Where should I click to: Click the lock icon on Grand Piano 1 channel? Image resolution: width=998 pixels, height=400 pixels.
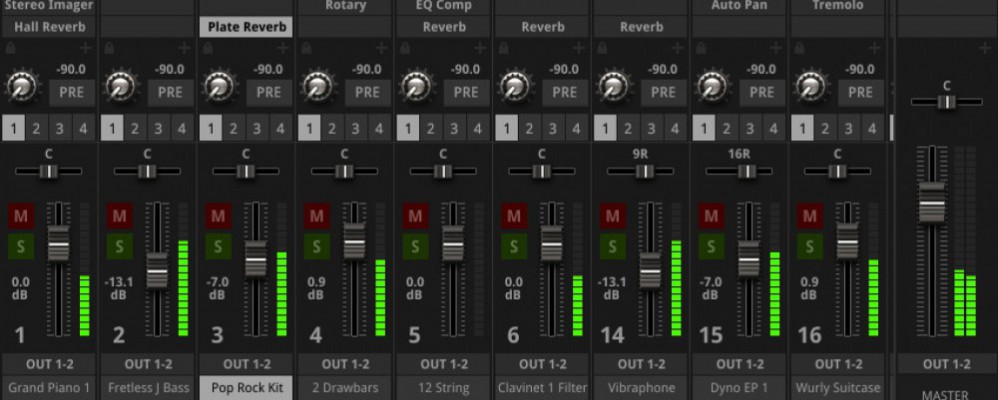click(x=9, y=48)
